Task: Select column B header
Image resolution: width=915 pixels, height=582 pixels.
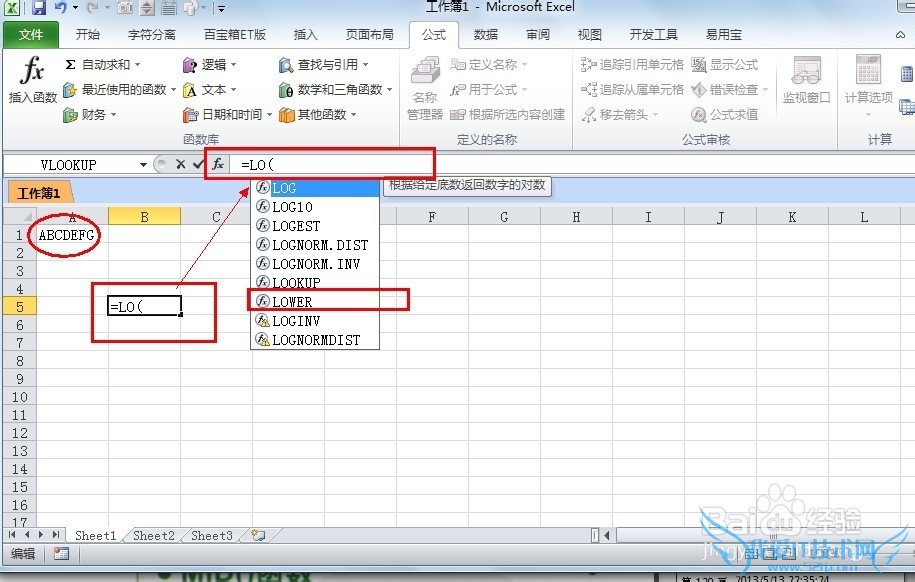Action: click(144, 217)
